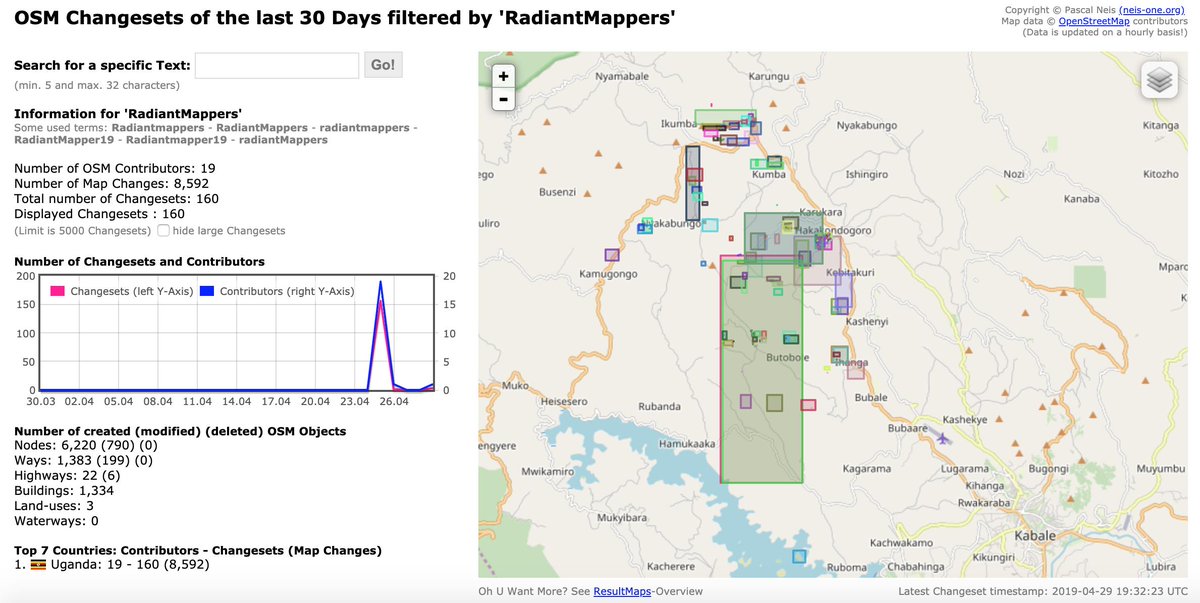Click the Kamugongo place label
1200x603 pixels.
click(x=608, y=274)
